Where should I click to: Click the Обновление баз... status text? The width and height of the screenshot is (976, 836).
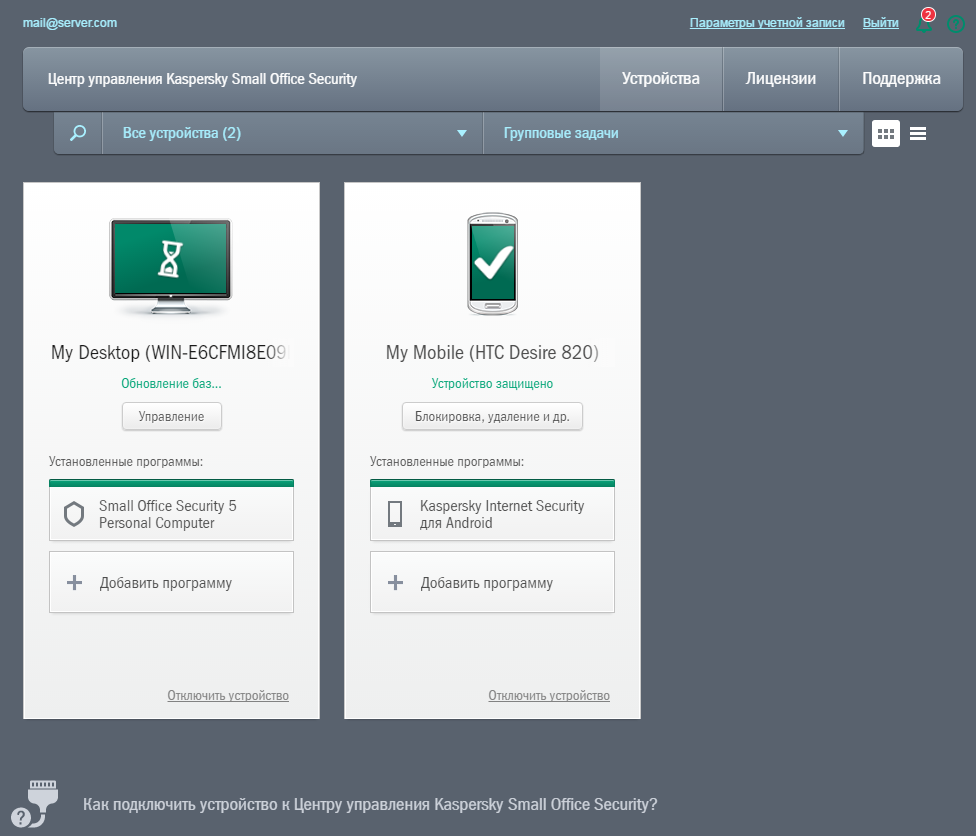[171, 383]
